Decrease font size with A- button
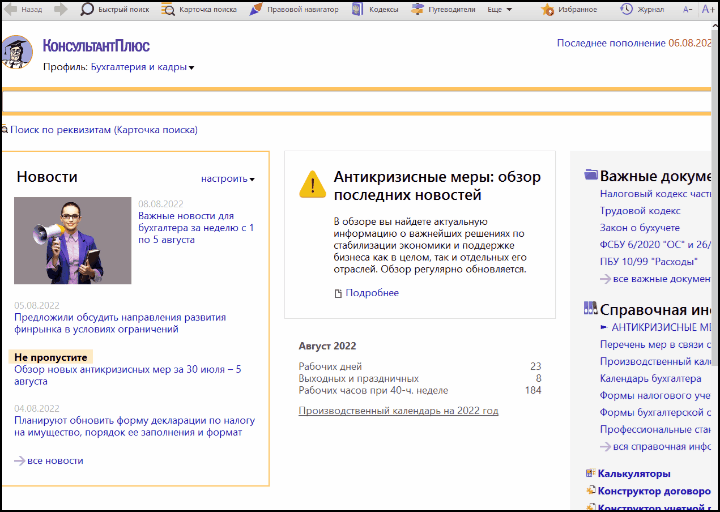The image size is (720, 512). tap(687, 9)
